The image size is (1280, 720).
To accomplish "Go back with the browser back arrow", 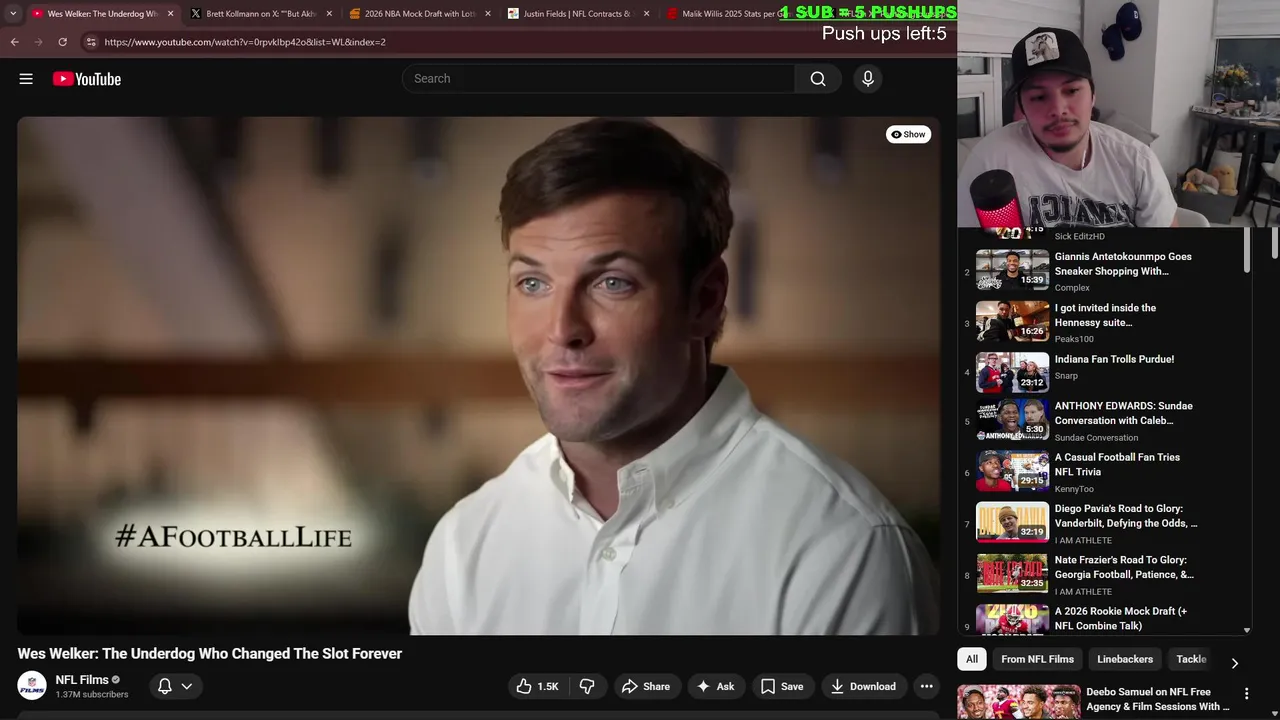I will tap(14, 42).
